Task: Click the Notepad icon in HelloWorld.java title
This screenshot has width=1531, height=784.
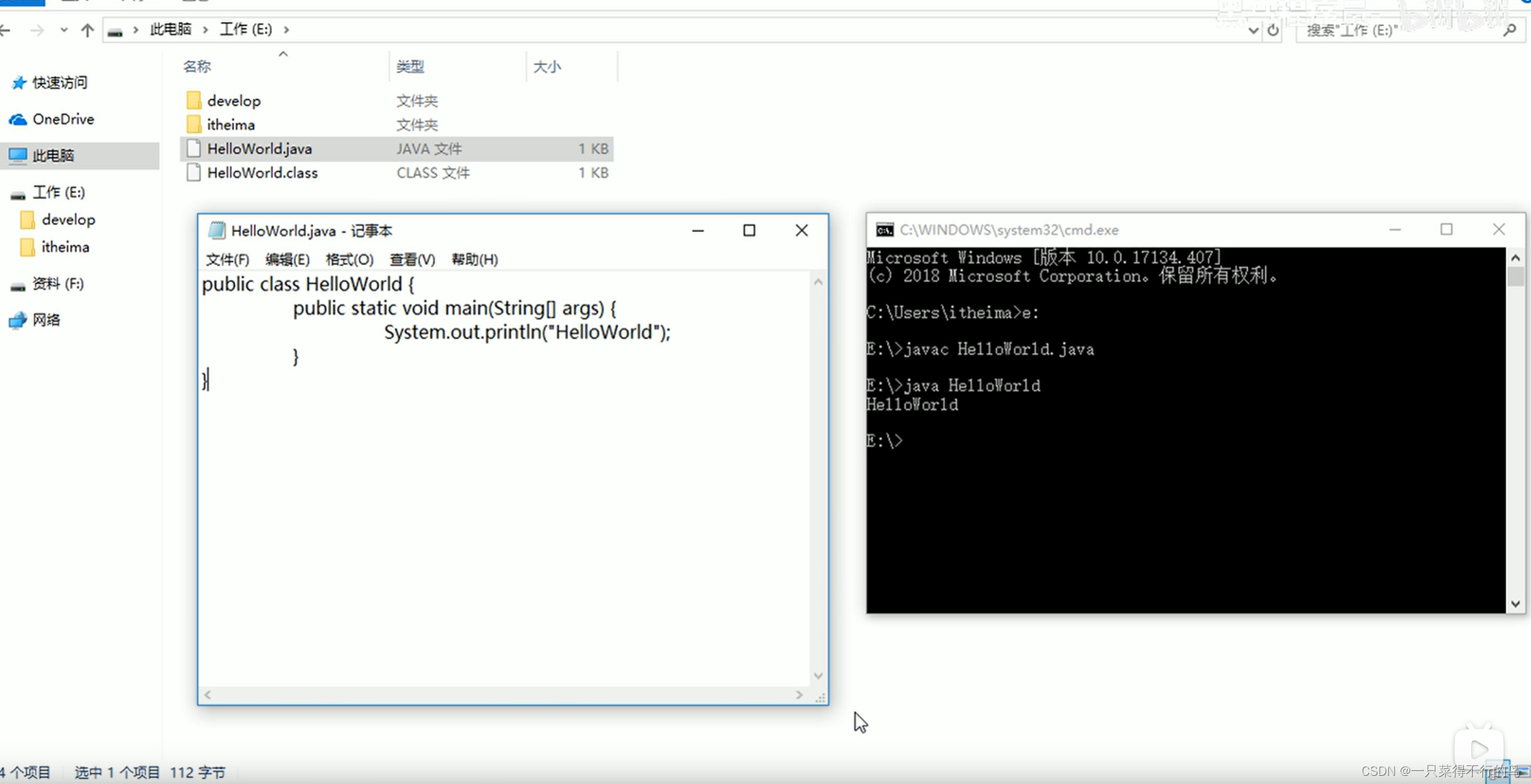Action: point(217,231)
